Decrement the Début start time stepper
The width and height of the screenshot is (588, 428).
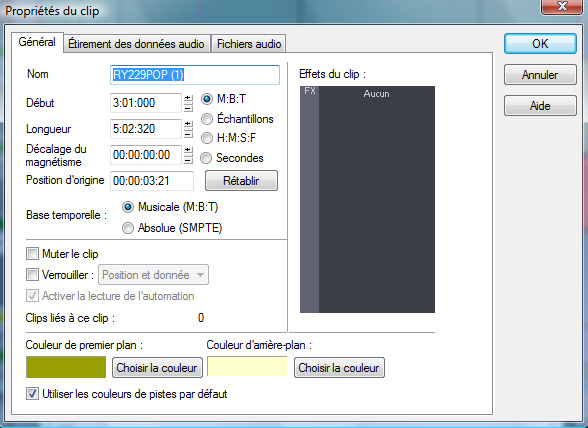[188, 108]
